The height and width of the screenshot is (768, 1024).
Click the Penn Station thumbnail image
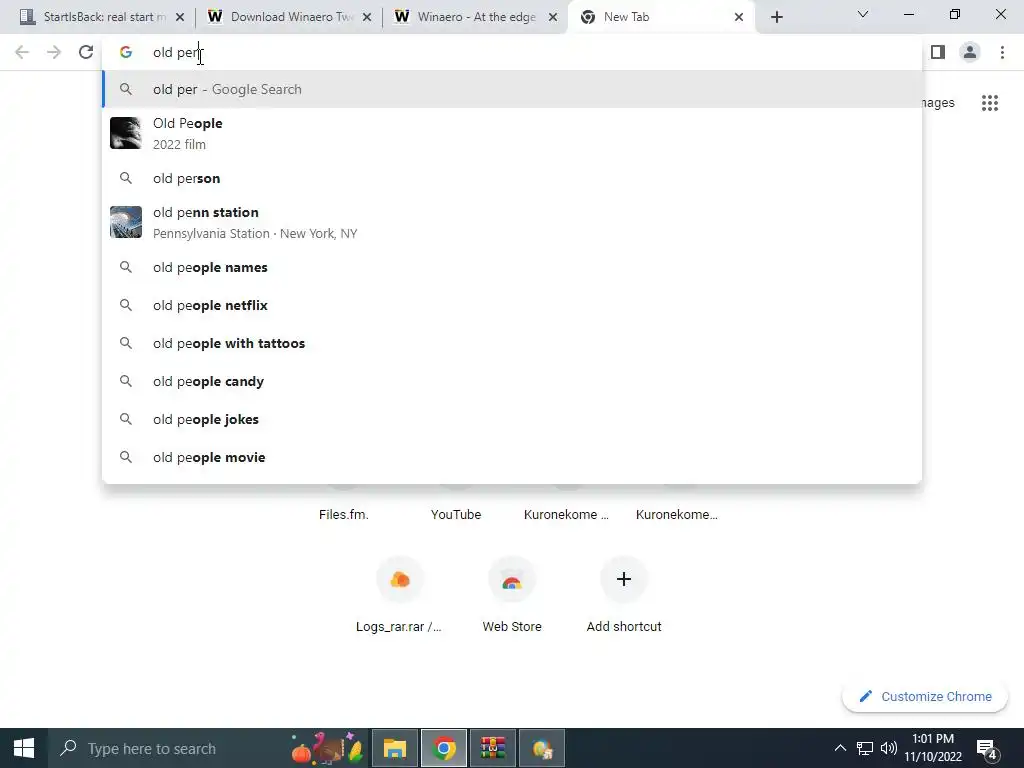point(125,222)
